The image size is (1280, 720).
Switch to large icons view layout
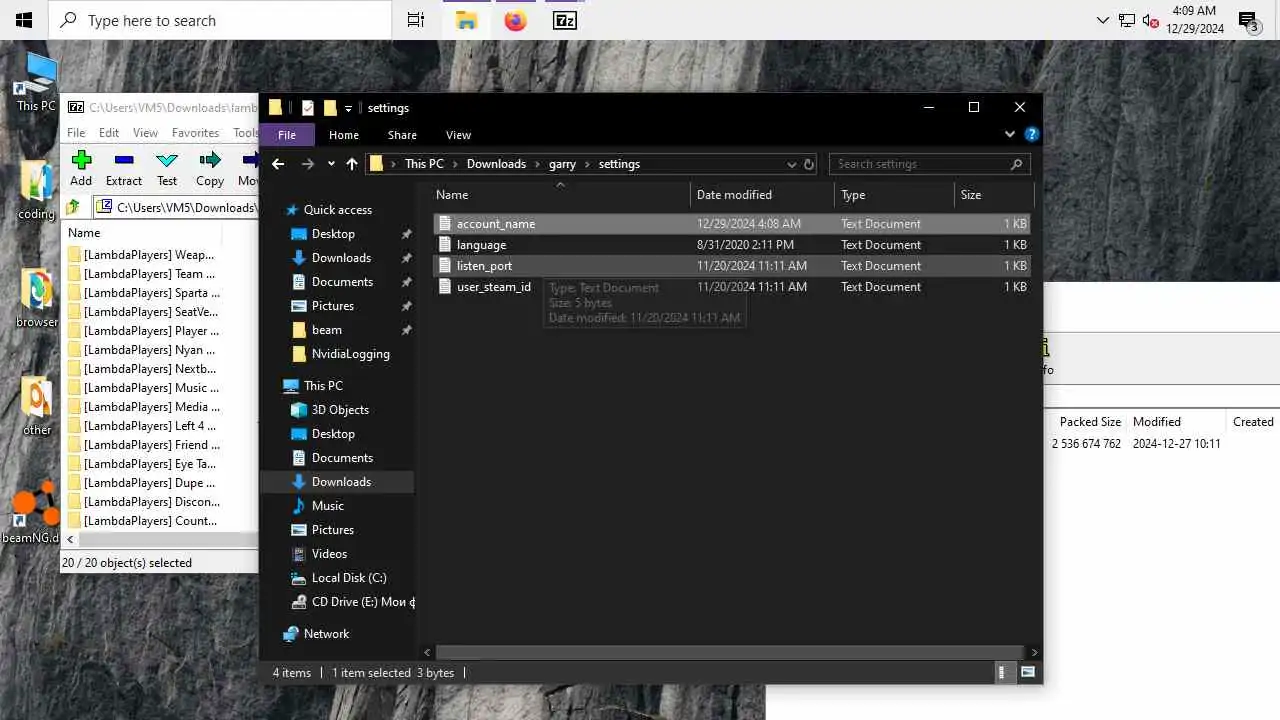1027,673
